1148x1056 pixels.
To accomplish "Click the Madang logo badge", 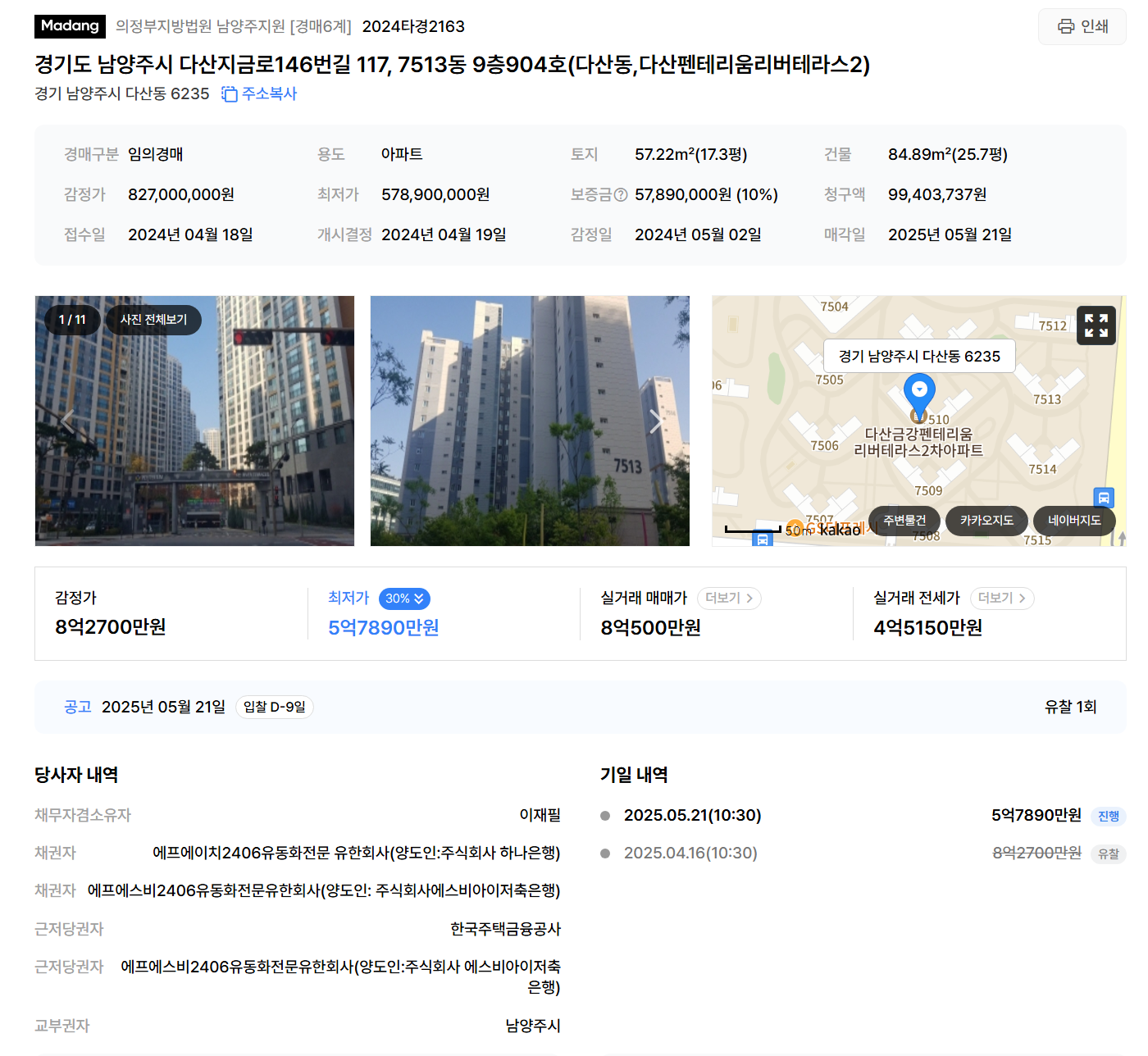I will coord(71,26).
